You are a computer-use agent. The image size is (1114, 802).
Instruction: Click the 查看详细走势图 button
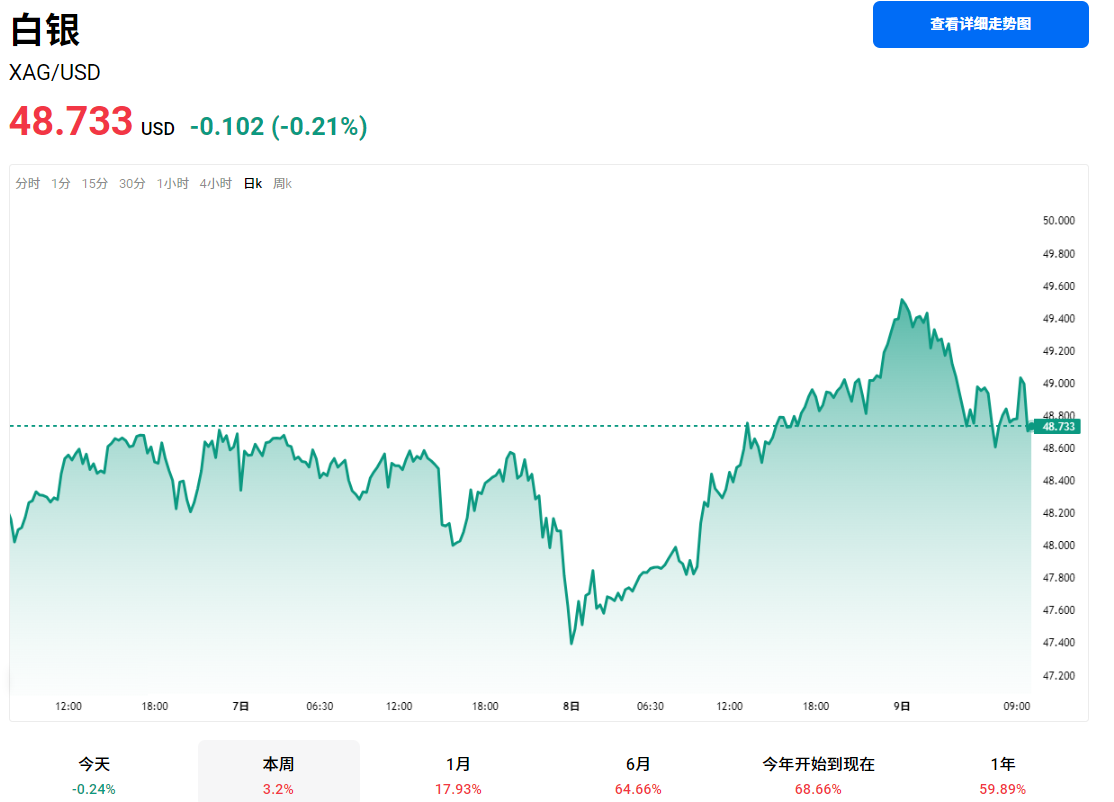980,24
